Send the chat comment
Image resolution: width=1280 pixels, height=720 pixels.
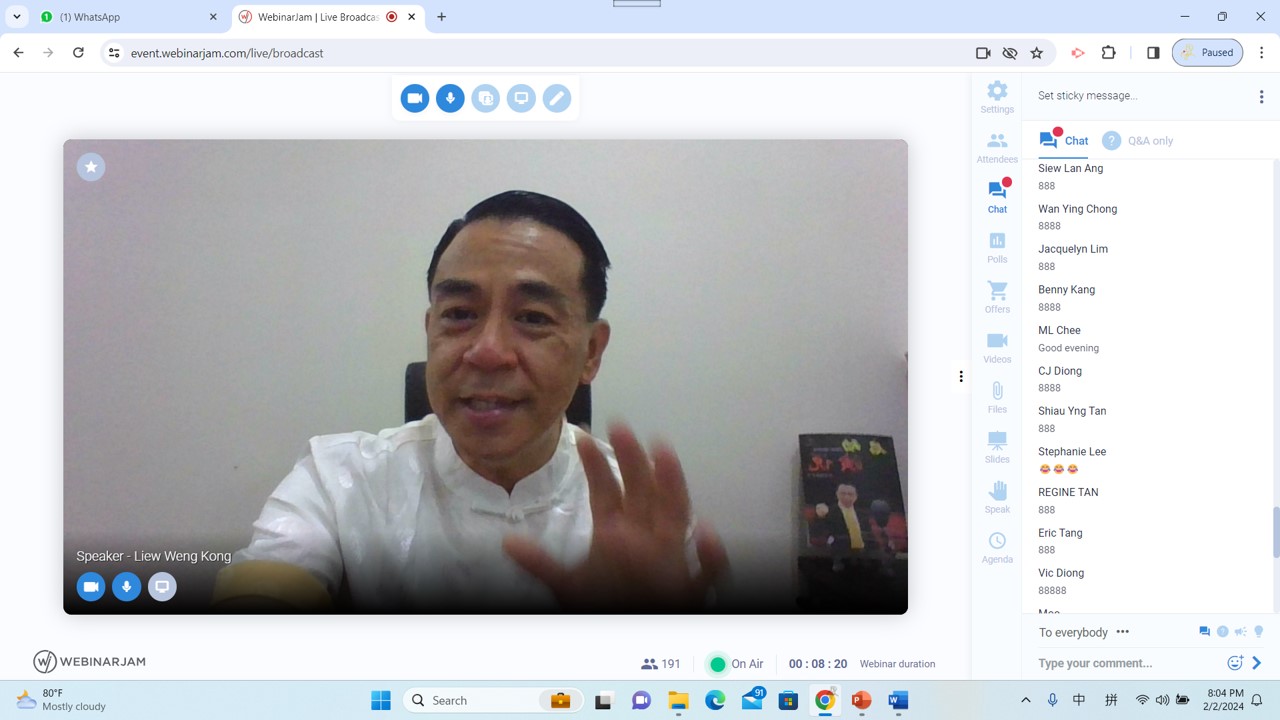tap(1257, 663)
